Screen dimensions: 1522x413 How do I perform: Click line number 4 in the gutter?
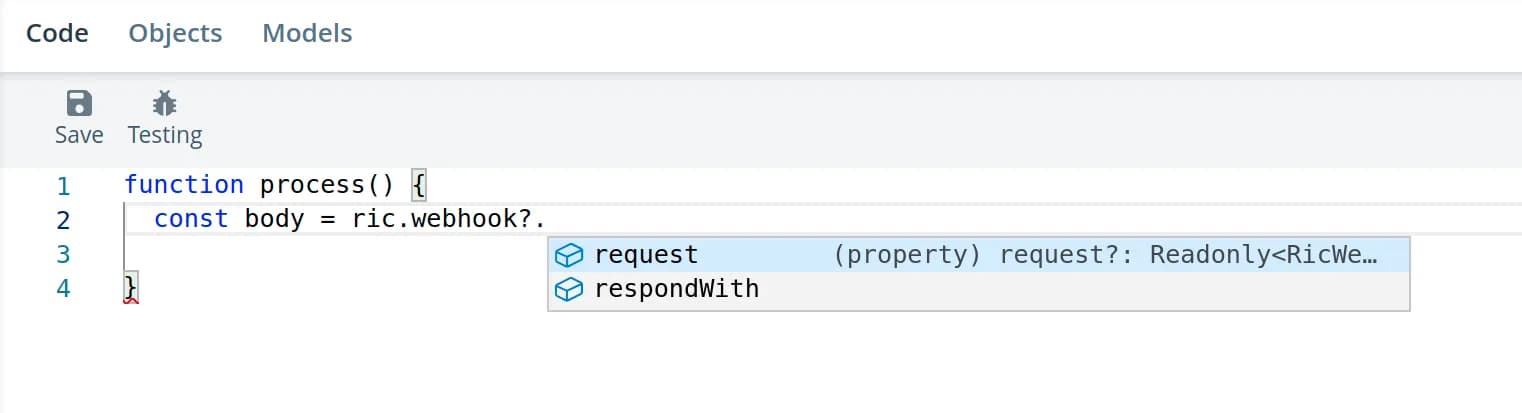coord(64,289)
